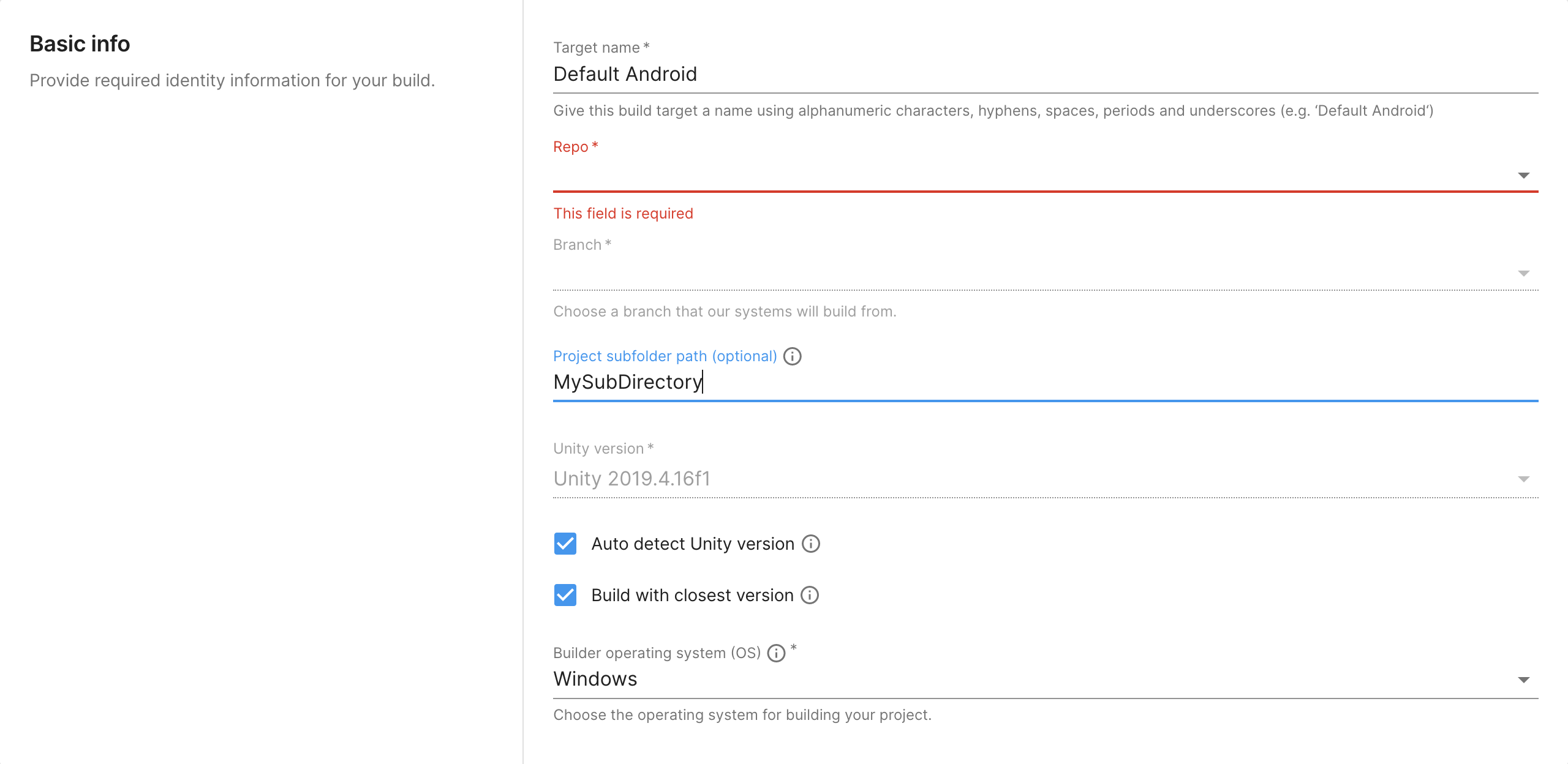
Task: Click info icon next to Auto detect Unity version
Action: coord(810,544)
